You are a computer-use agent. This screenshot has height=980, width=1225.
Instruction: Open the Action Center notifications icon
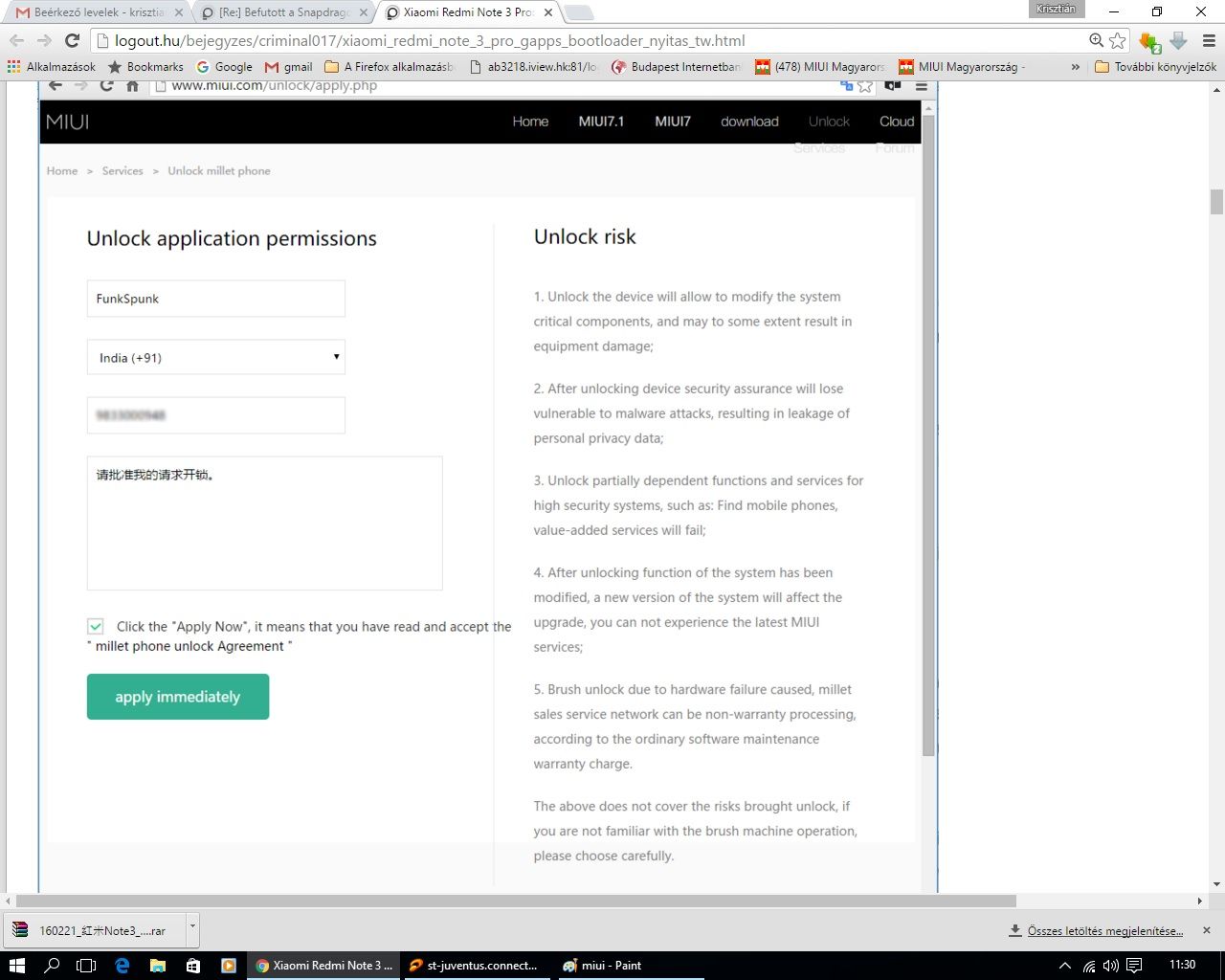1134,965
